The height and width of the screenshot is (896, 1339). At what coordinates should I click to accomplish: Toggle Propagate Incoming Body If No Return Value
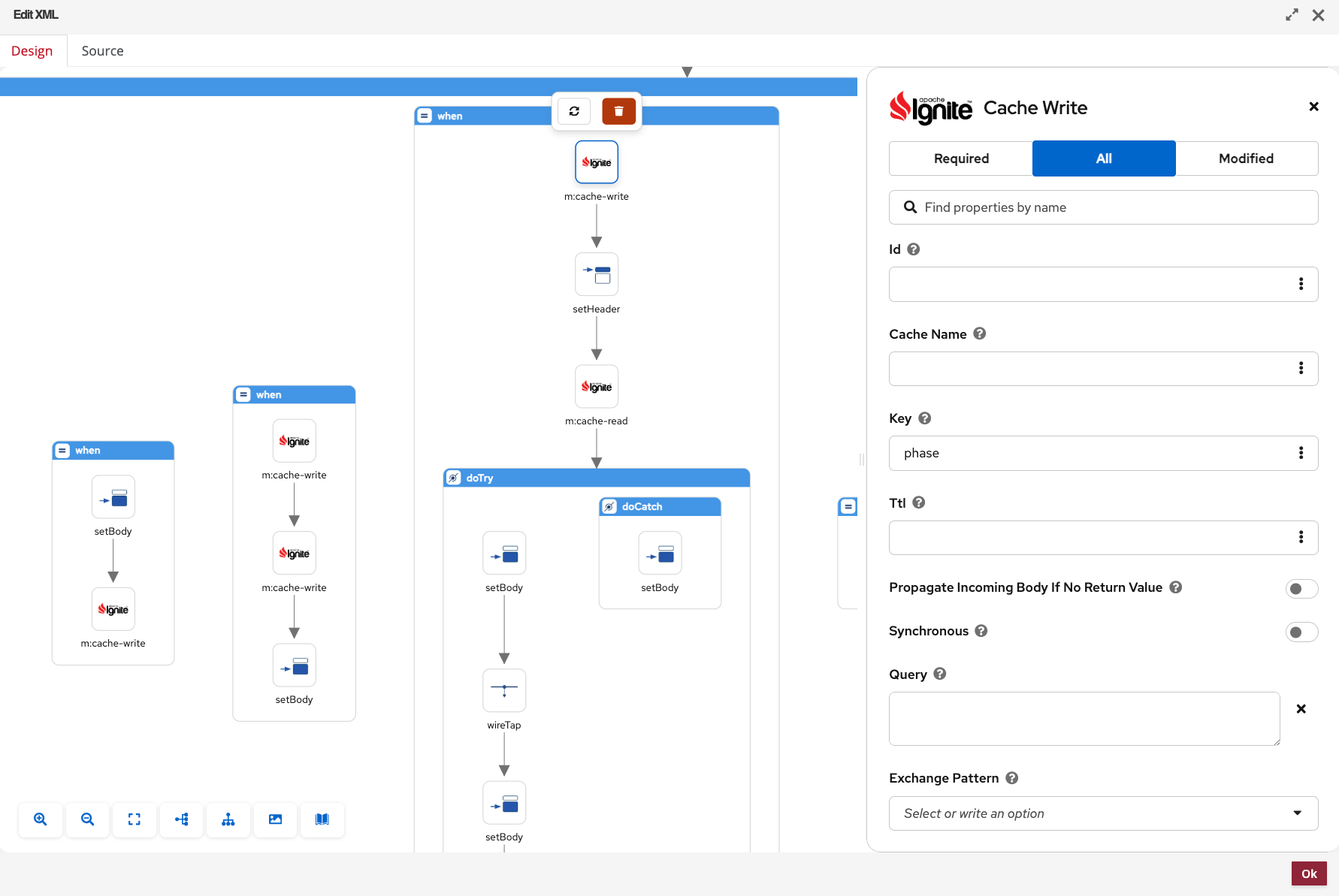click(x=1301, y=589)
